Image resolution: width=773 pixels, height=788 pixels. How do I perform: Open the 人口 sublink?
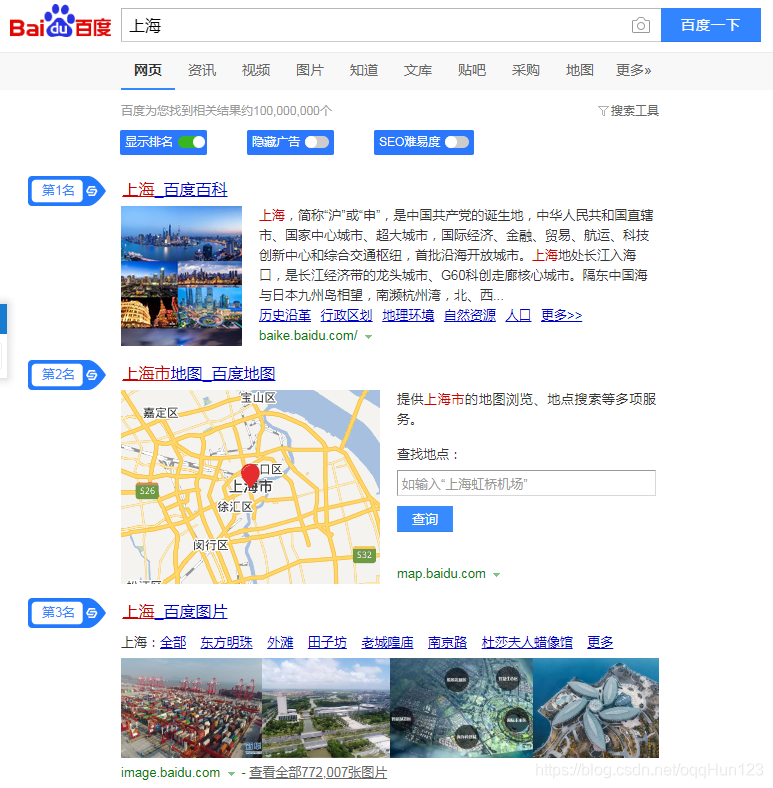[518, 316]
